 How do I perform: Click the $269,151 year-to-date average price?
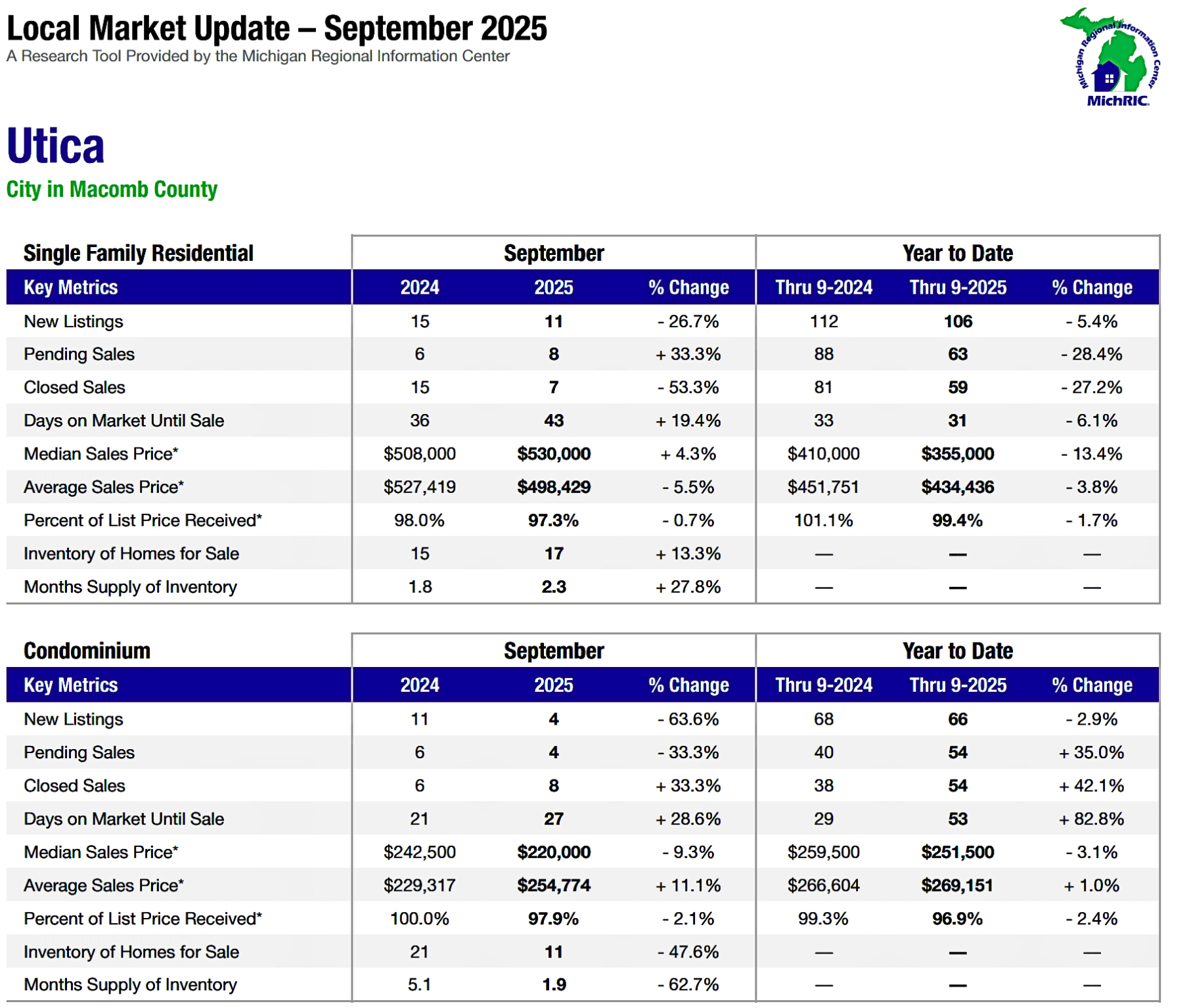pos(956,885)
